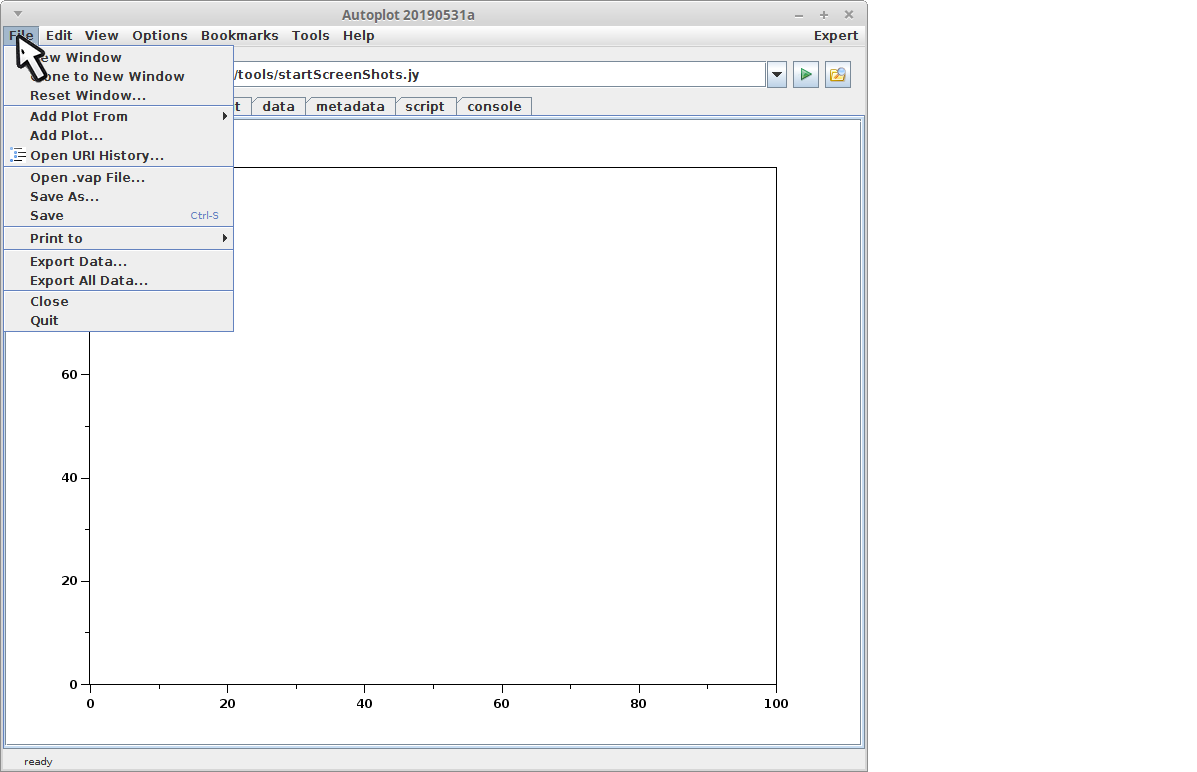Screen dimensions: 1197x772
Task: Select Reset Window... in File menu
Action: (118, 95)
